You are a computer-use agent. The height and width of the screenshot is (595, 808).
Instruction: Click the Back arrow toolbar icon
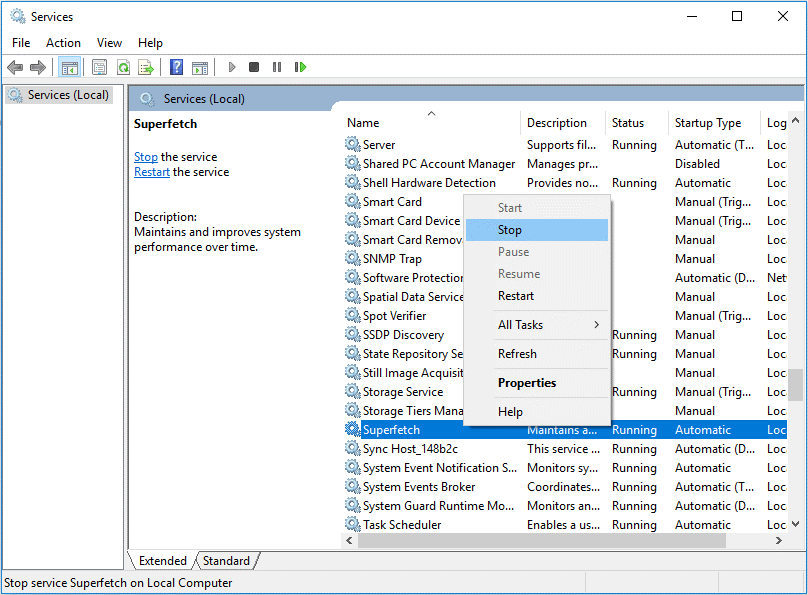tap(15, 67)
